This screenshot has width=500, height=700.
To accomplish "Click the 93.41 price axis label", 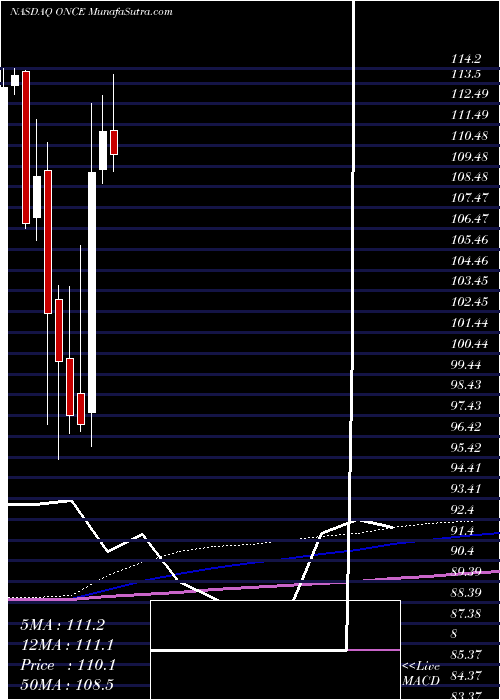I will point(466,490).
